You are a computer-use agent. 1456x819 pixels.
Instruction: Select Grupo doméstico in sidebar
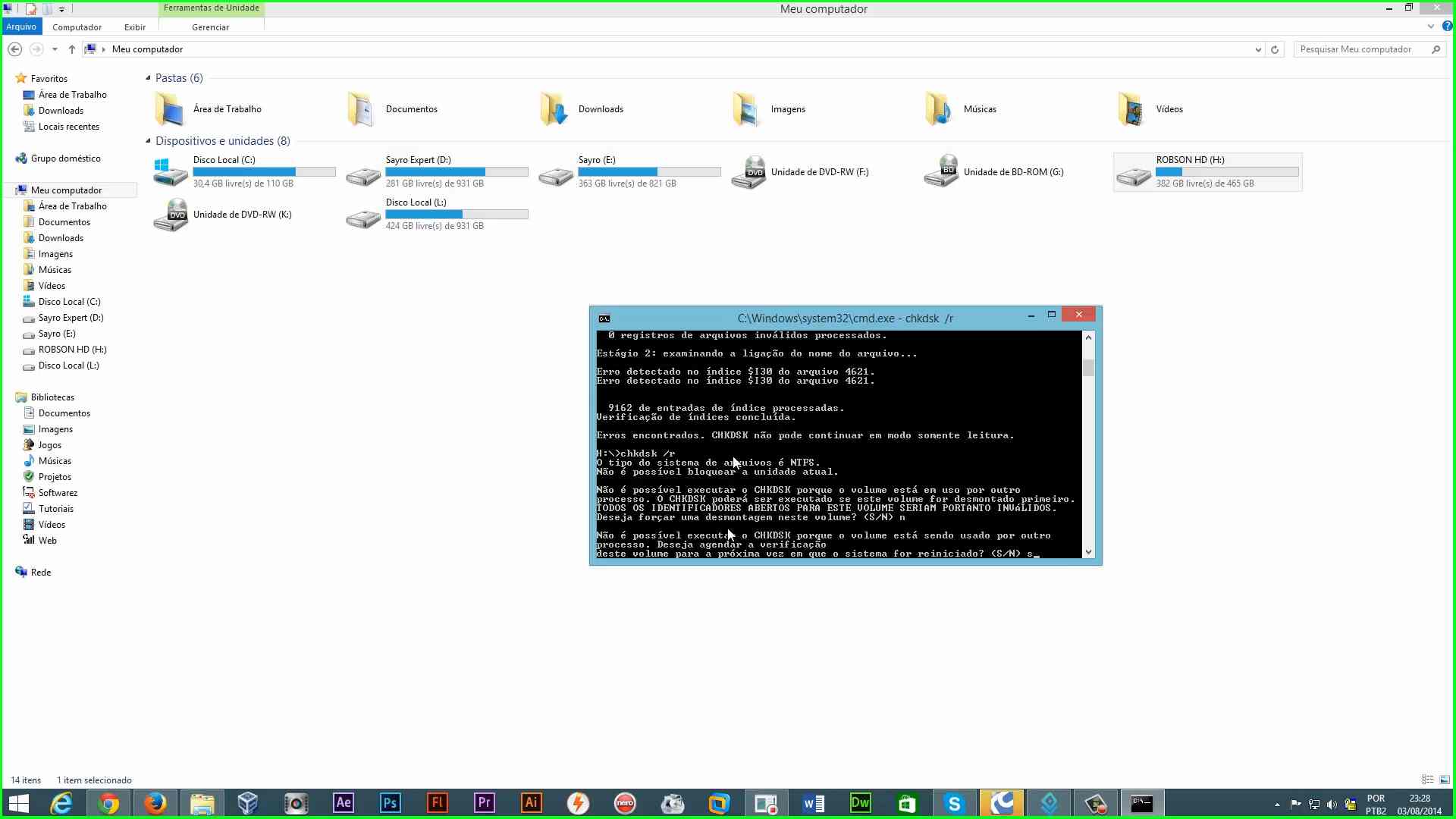65,158
